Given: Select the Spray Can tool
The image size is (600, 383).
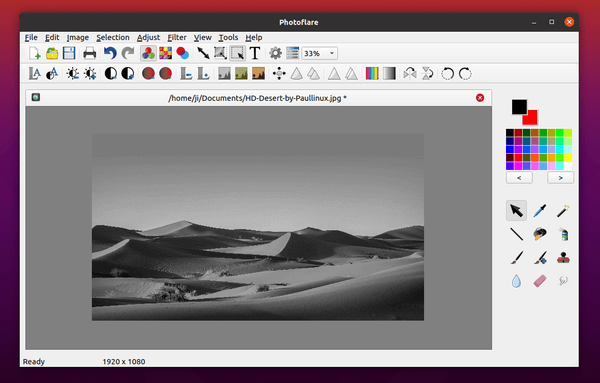Looking at the screenshot, I should click(563, 234).
